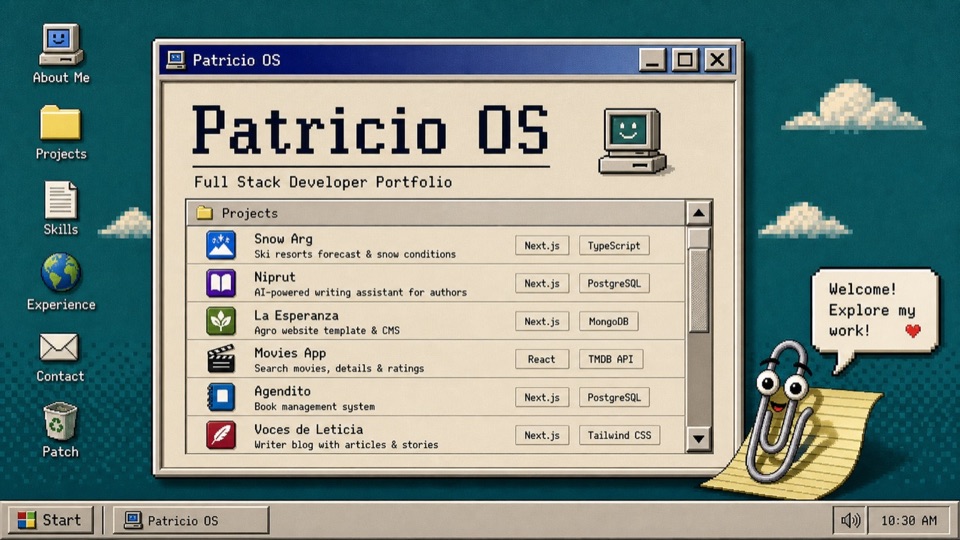Click the scrollbar down arrow in Projects list
This screenshot has height=540, width=960.
point(699,438)
